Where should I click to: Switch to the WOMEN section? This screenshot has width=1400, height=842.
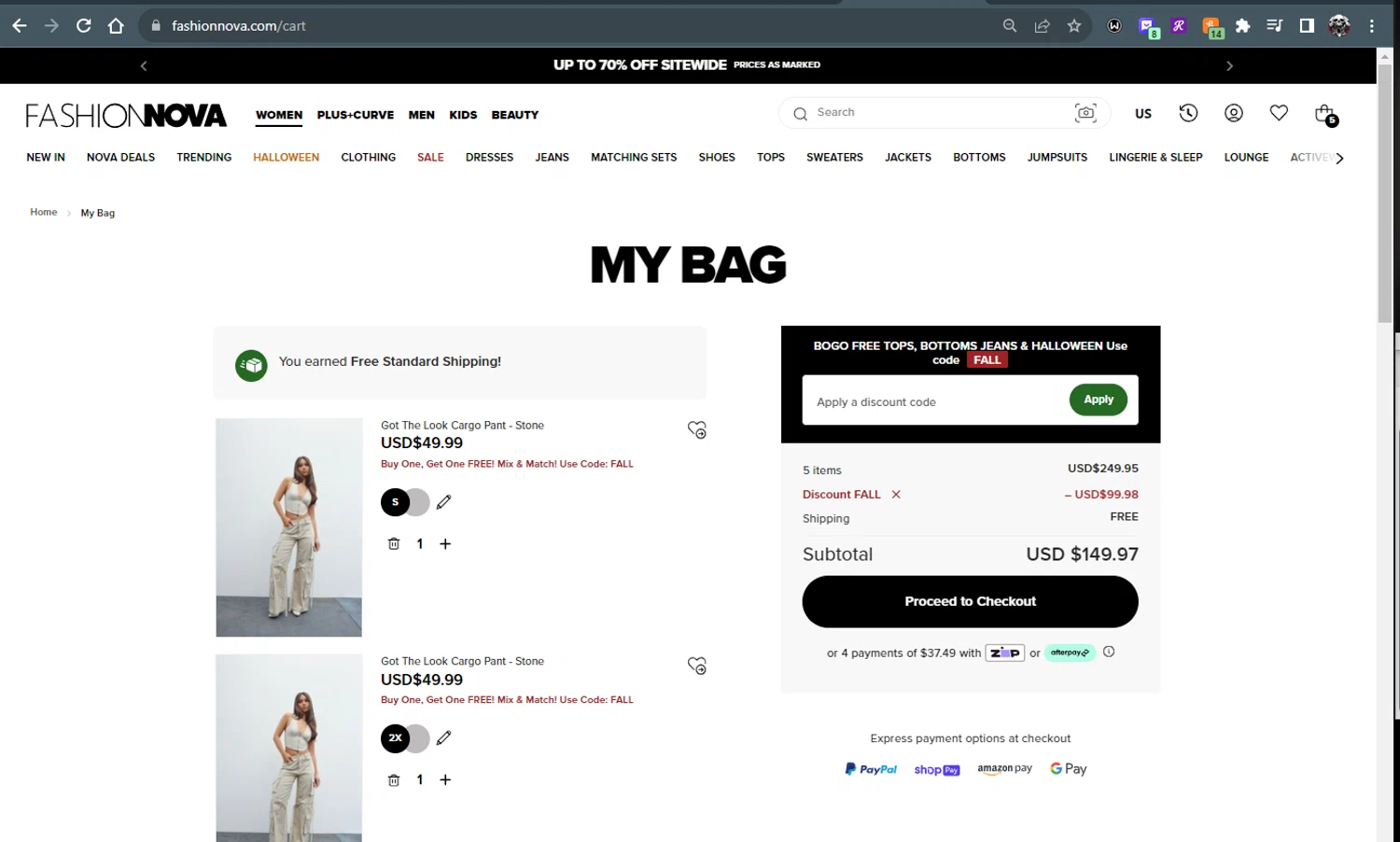click(x=279, y=115)
